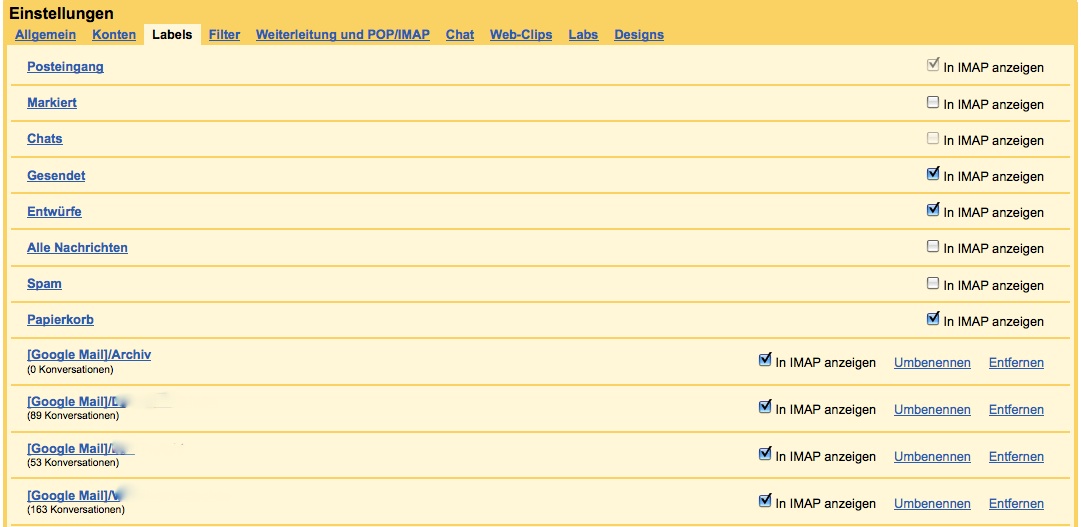Open the Posteingang label link
The width and height of the screenshot is (1081, 527).
pos(65,67)
